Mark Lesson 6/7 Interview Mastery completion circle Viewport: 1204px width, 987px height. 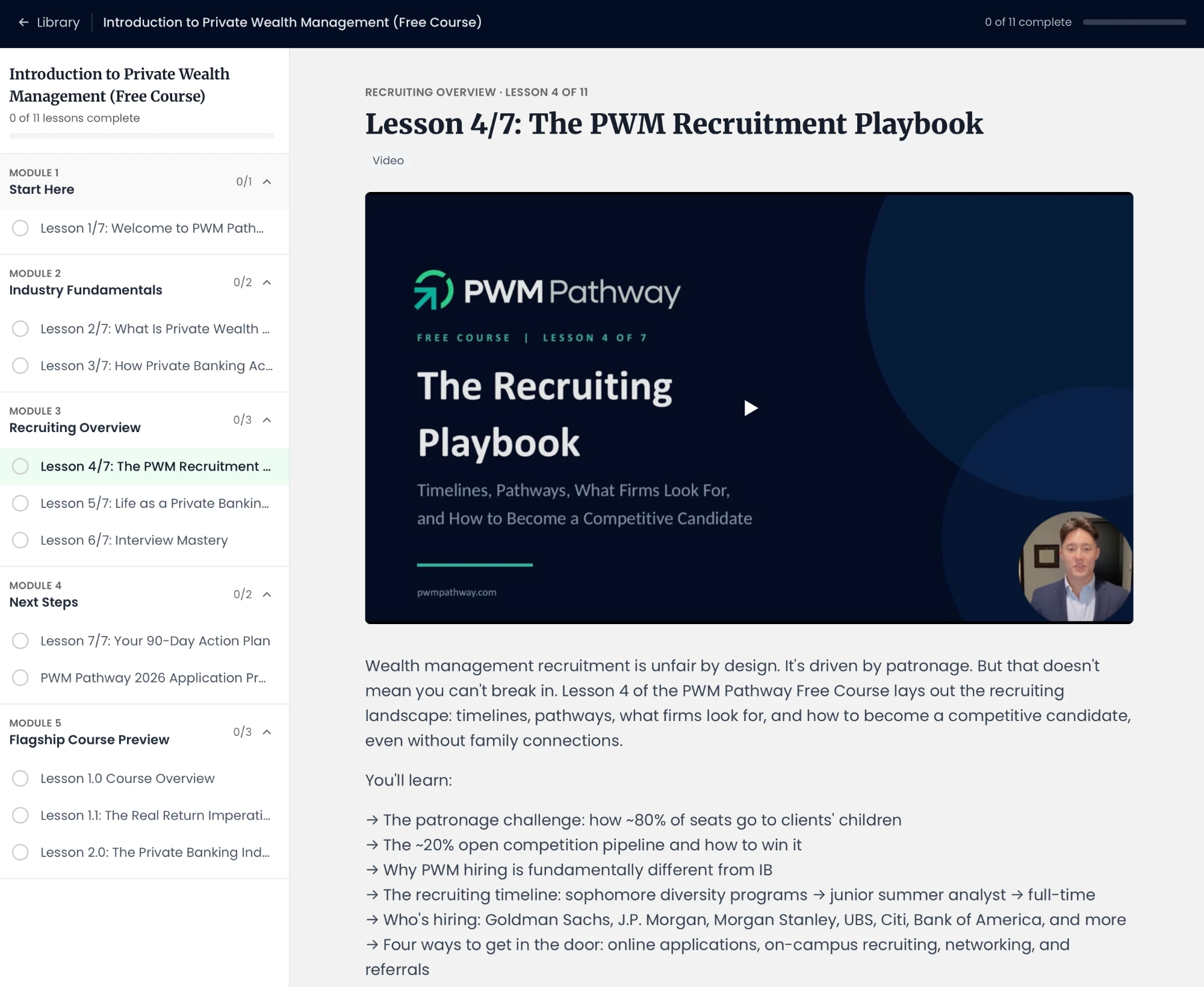(20, 540)
